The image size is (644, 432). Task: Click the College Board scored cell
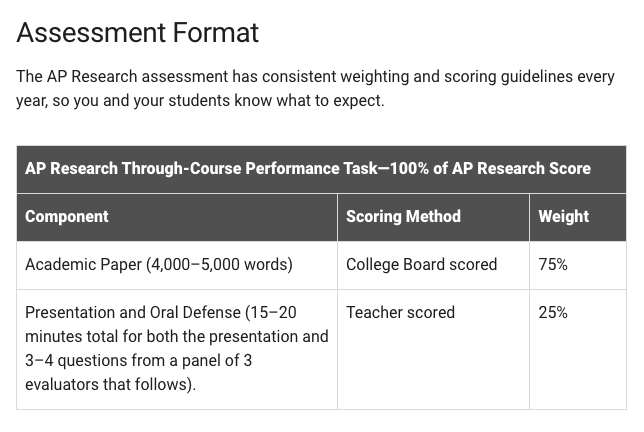(x=433, y=265)
